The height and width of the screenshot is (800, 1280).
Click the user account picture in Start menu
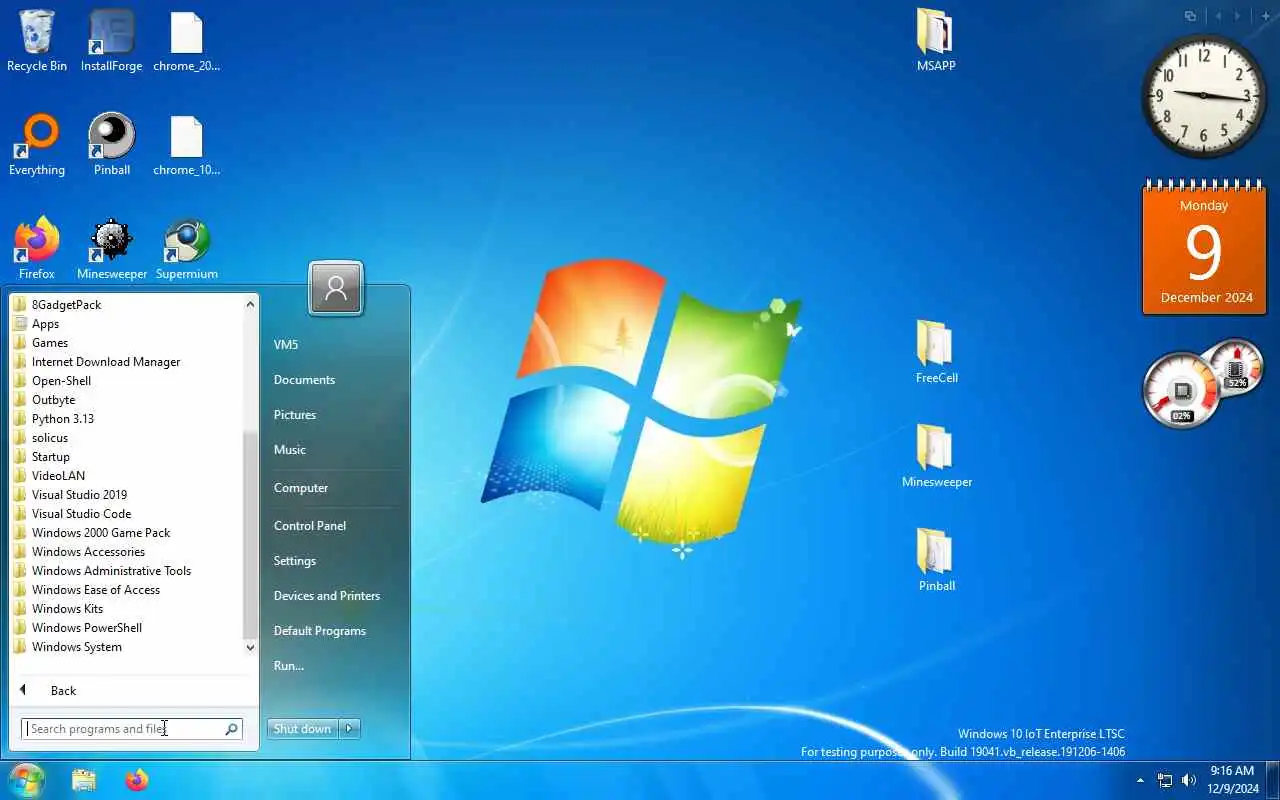[336, 289]
